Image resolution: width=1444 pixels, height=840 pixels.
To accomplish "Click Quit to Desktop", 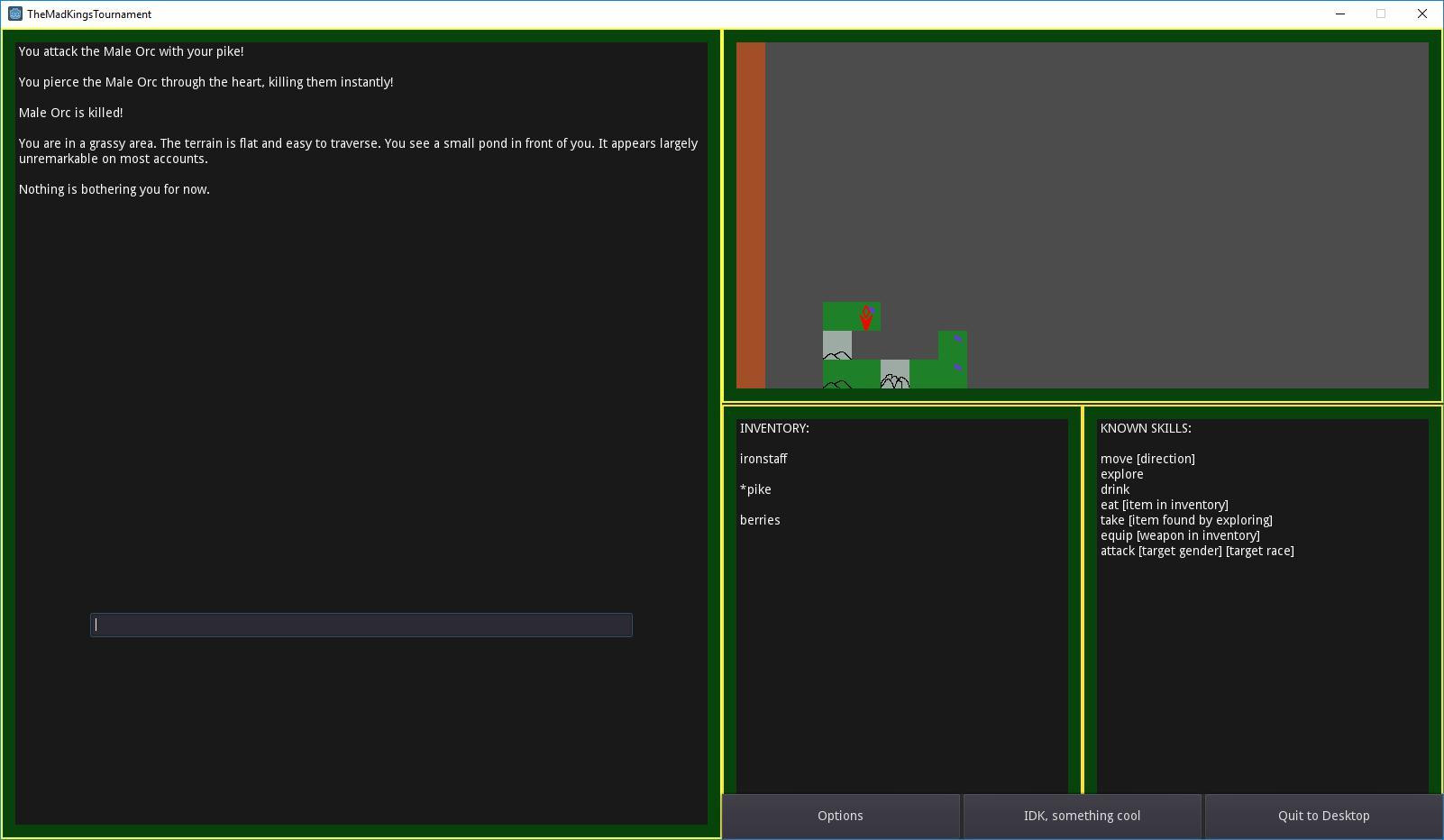I will click(1323, 816).
